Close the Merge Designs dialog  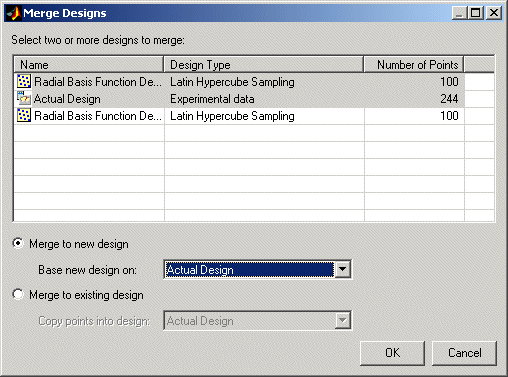(494, 13)
